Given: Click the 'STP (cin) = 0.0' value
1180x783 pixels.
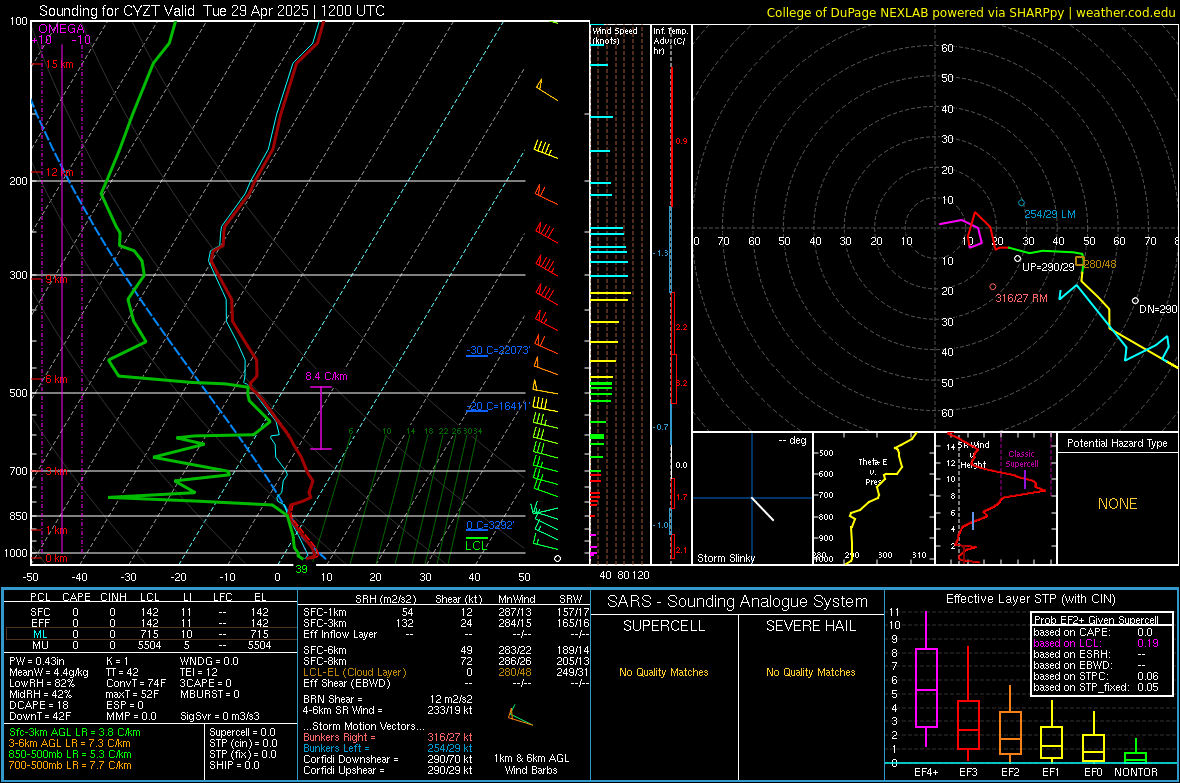Looking at the screenshot, I should 243,743.
